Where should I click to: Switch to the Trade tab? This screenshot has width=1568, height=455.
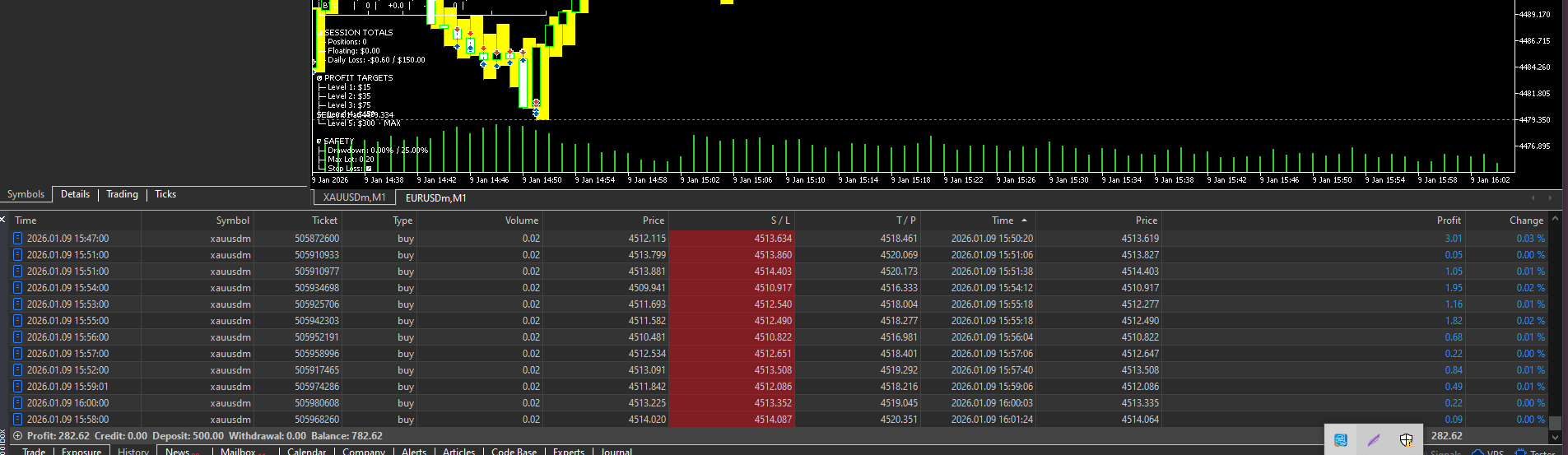34,452
